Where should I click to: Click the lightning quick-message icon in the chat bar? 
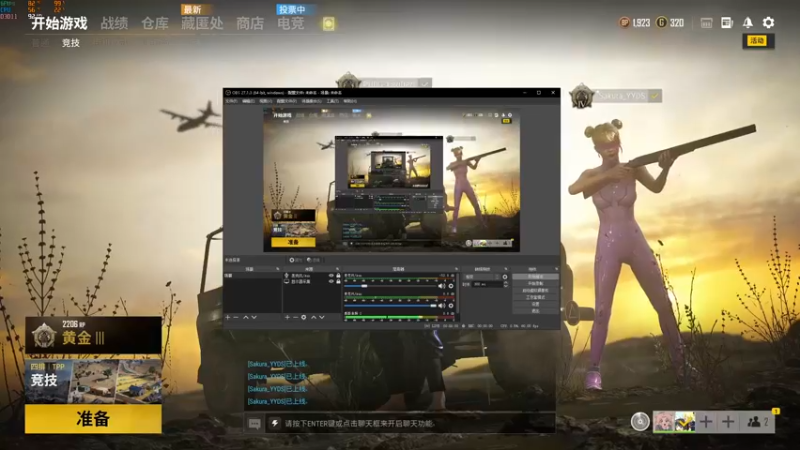[x=274, y=423]
